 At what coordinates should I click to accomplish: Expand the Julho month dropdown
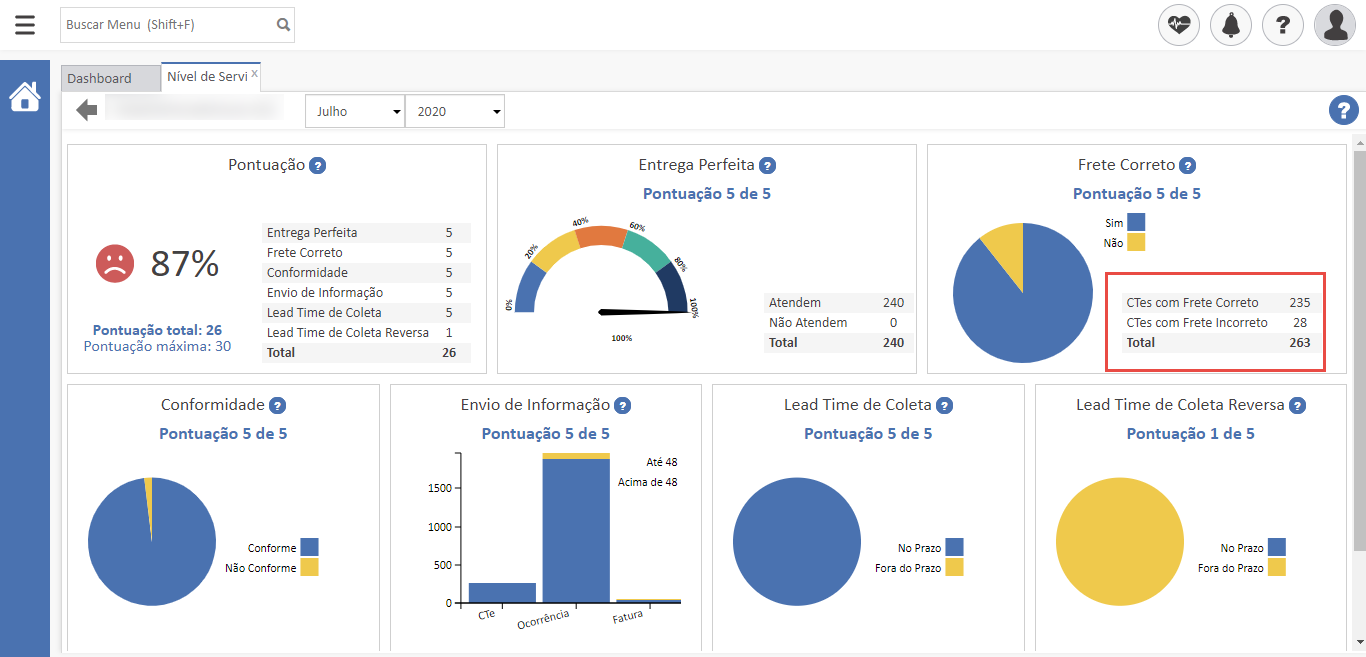(x=354, y=112)
